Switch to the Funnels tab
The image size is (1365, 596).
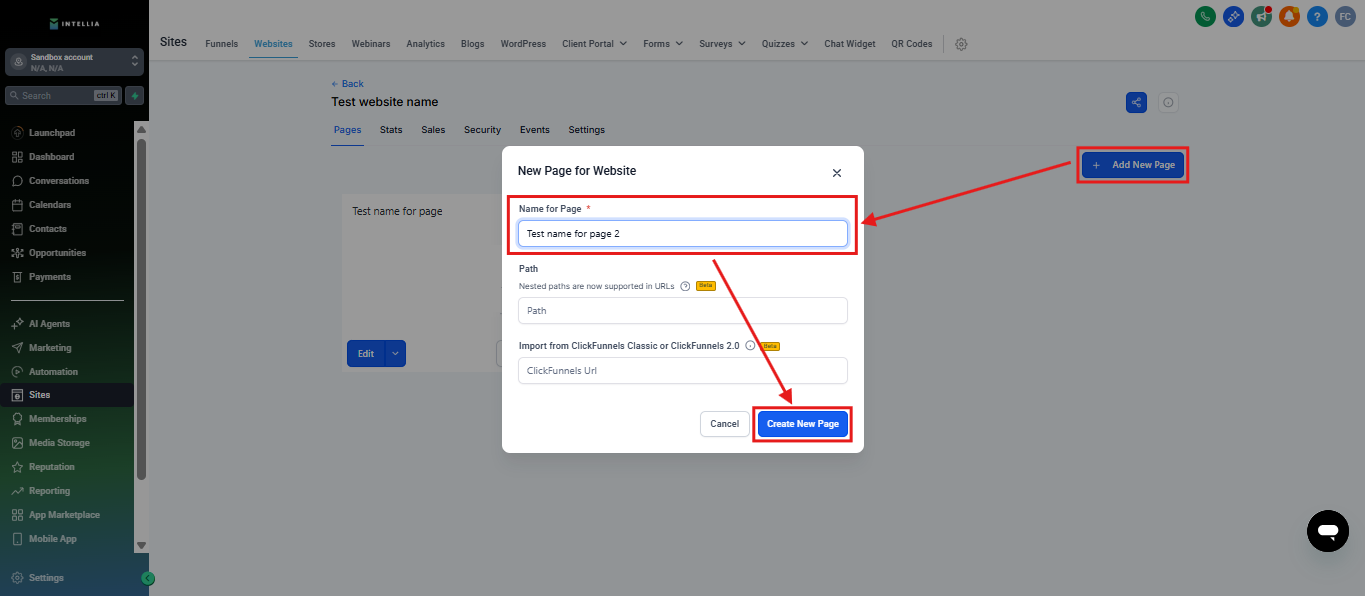click(221, 44)
